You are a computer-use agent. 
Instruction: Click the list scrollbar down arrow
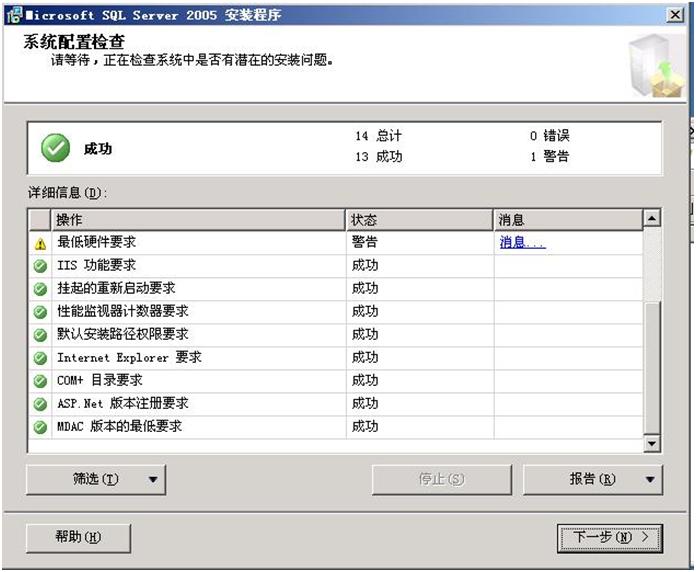(x=652, y=443)
